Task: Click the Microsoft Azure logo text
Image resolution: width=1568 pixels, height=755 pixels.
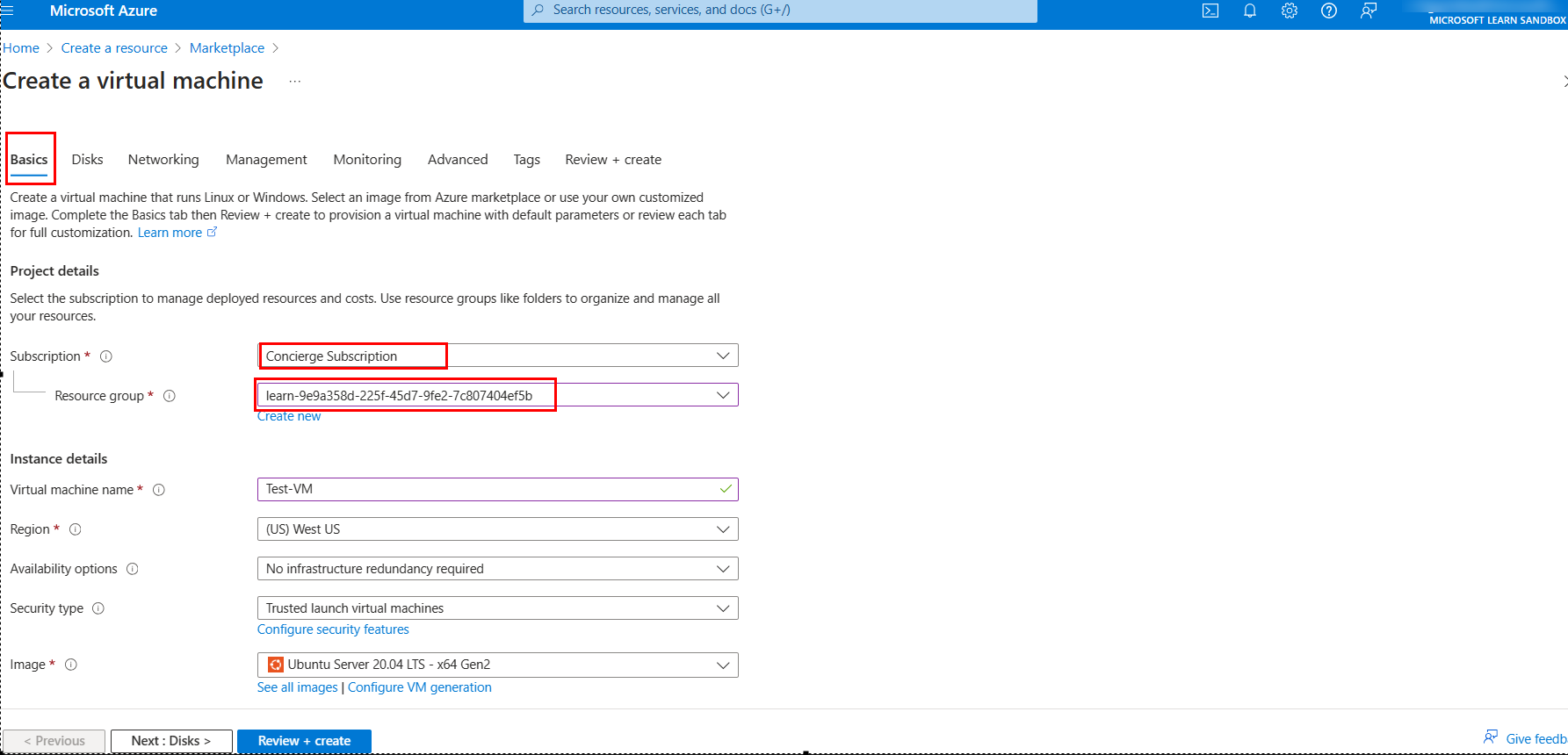Action: pyautogui.click(x=104, y=11)
